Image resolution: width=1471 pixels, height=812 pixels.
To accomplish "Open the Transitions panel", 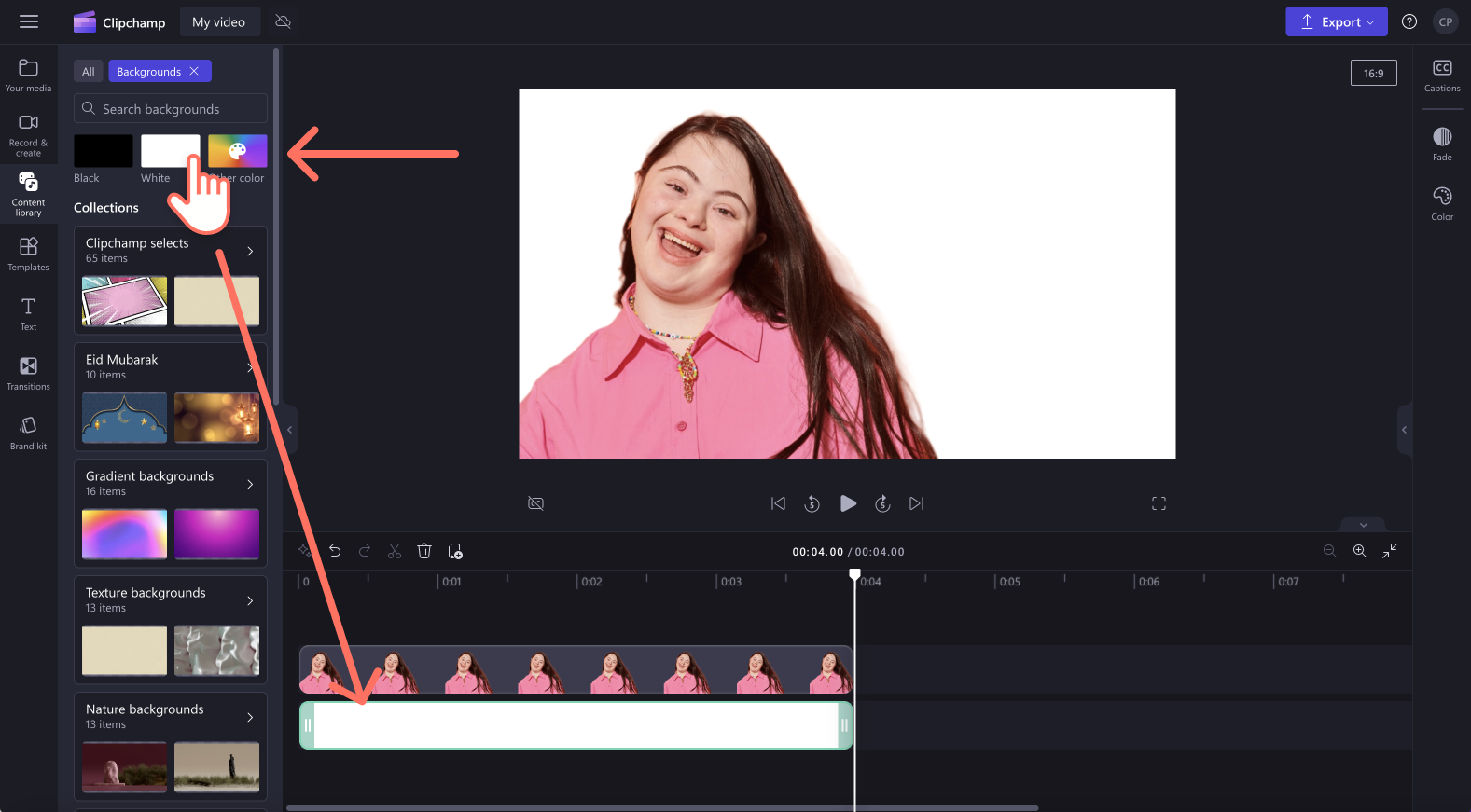I will pos(28,373).
